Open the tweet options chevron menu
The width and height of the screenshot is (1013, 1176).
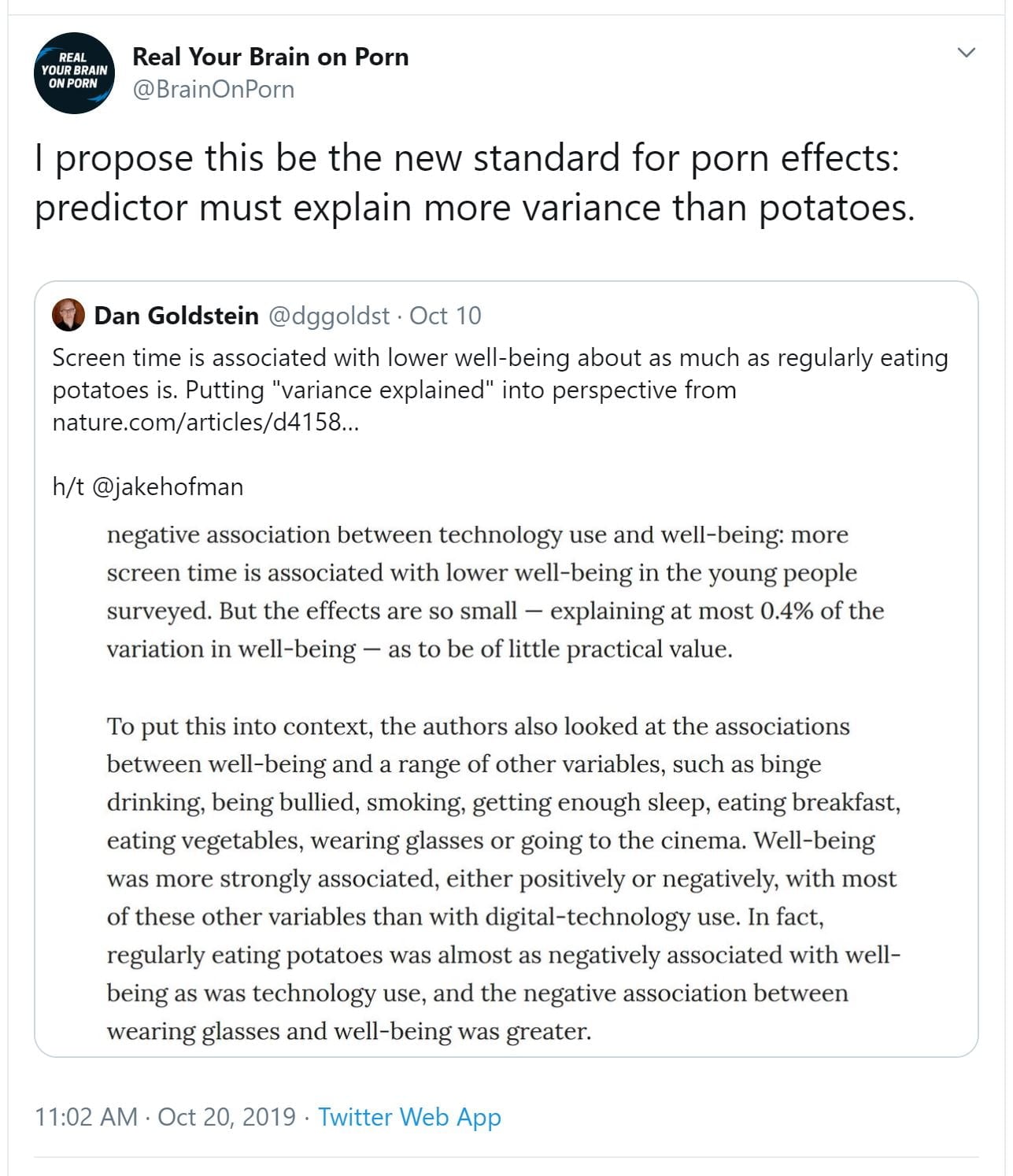coord(966,53)
